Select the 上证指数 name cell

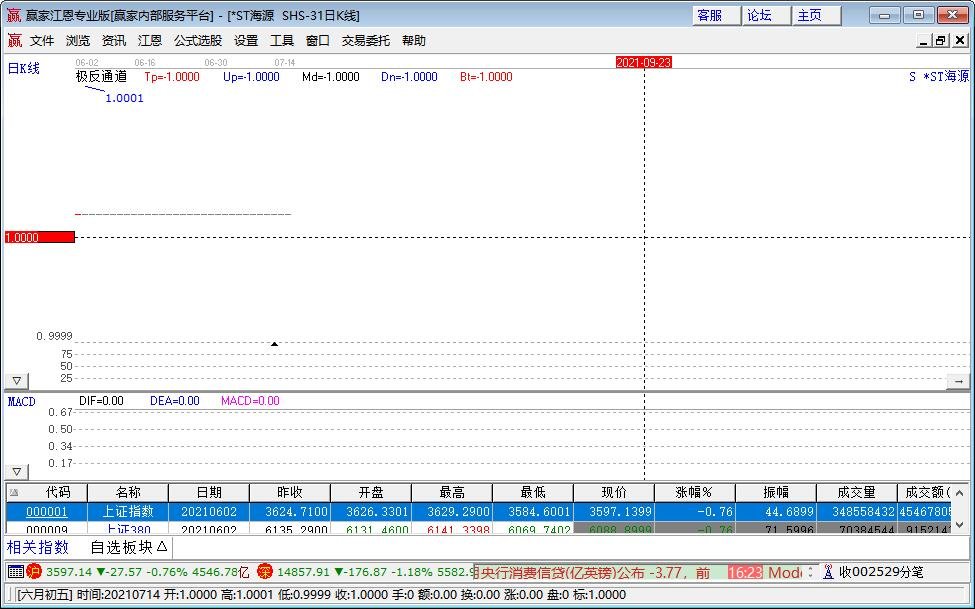[x=128, y=511]
